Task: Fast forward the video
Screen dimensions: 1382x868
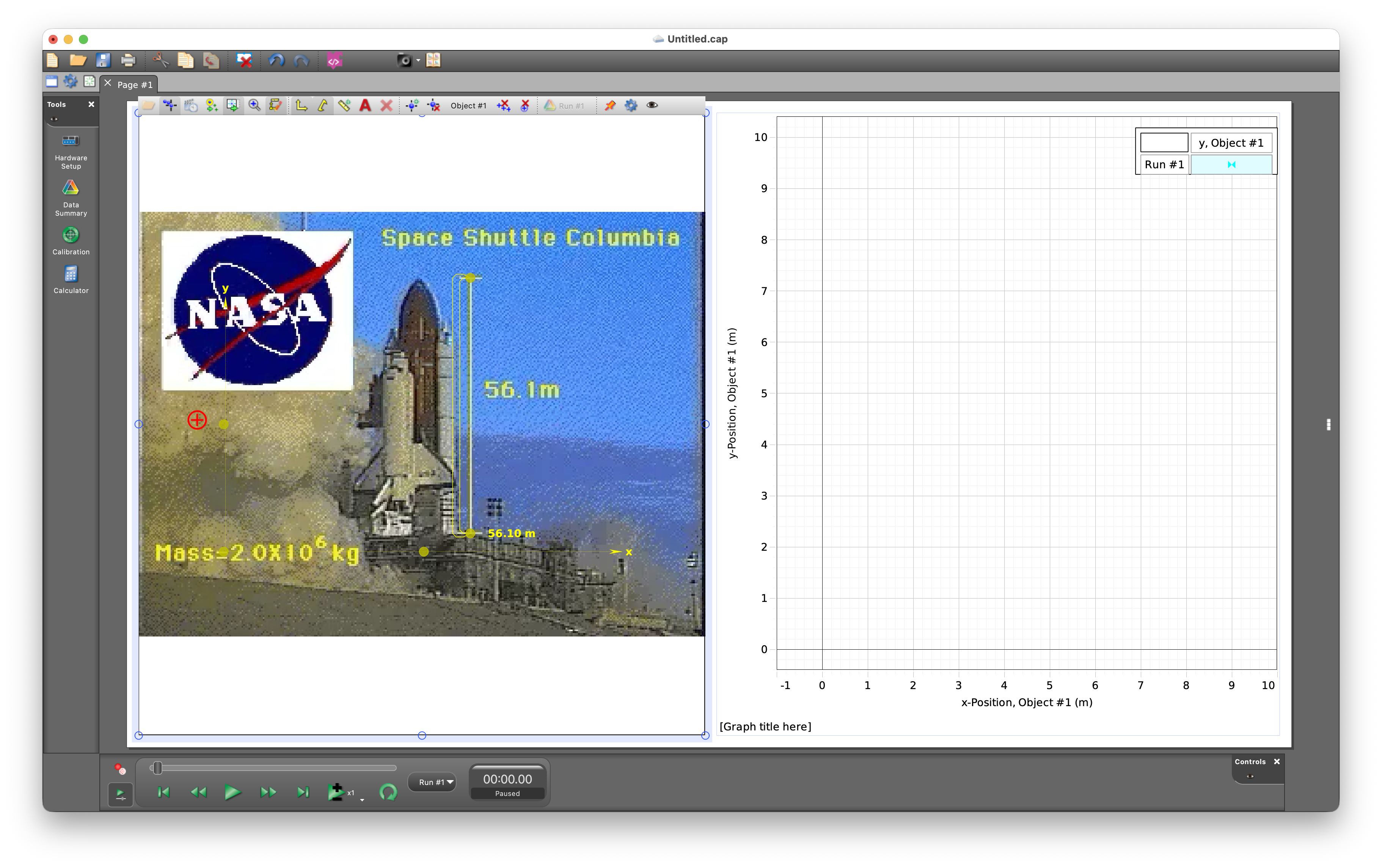Action: [x=268, y=792]
